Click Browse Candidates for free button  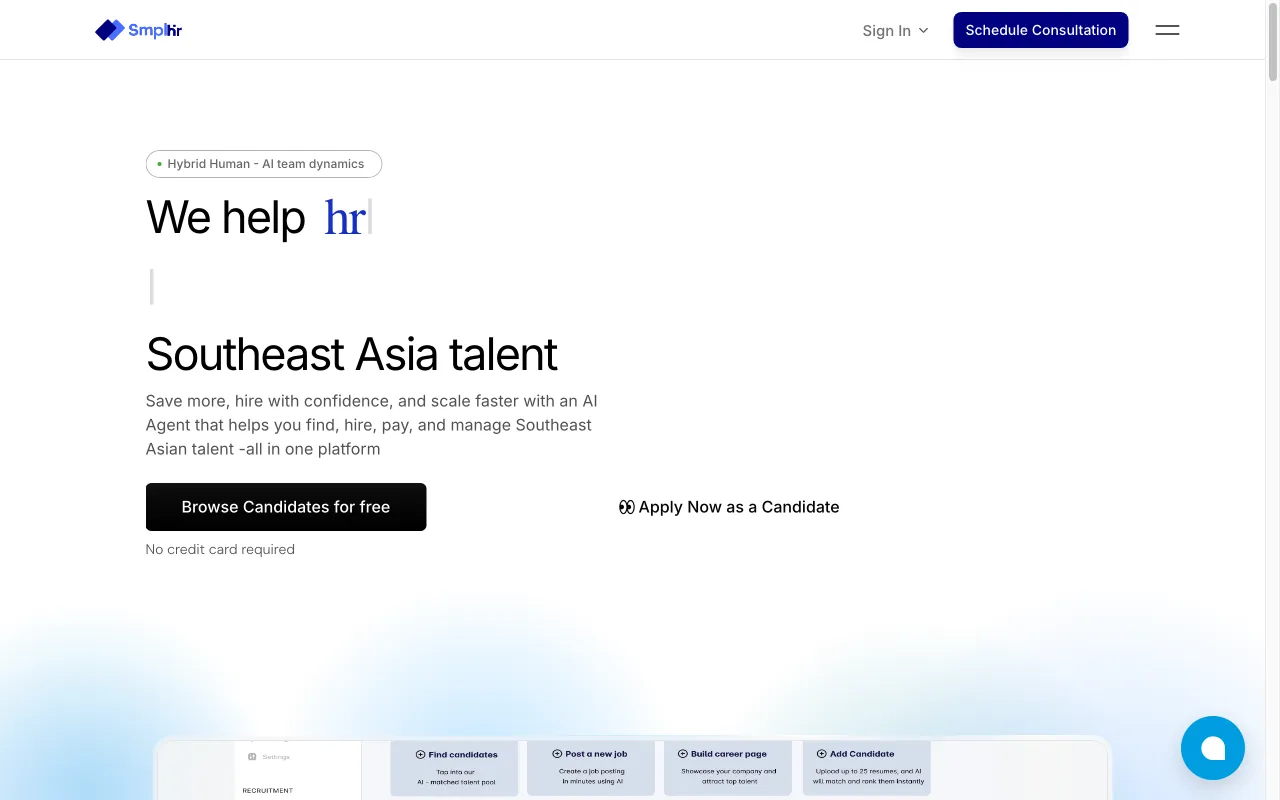[286, 507]
